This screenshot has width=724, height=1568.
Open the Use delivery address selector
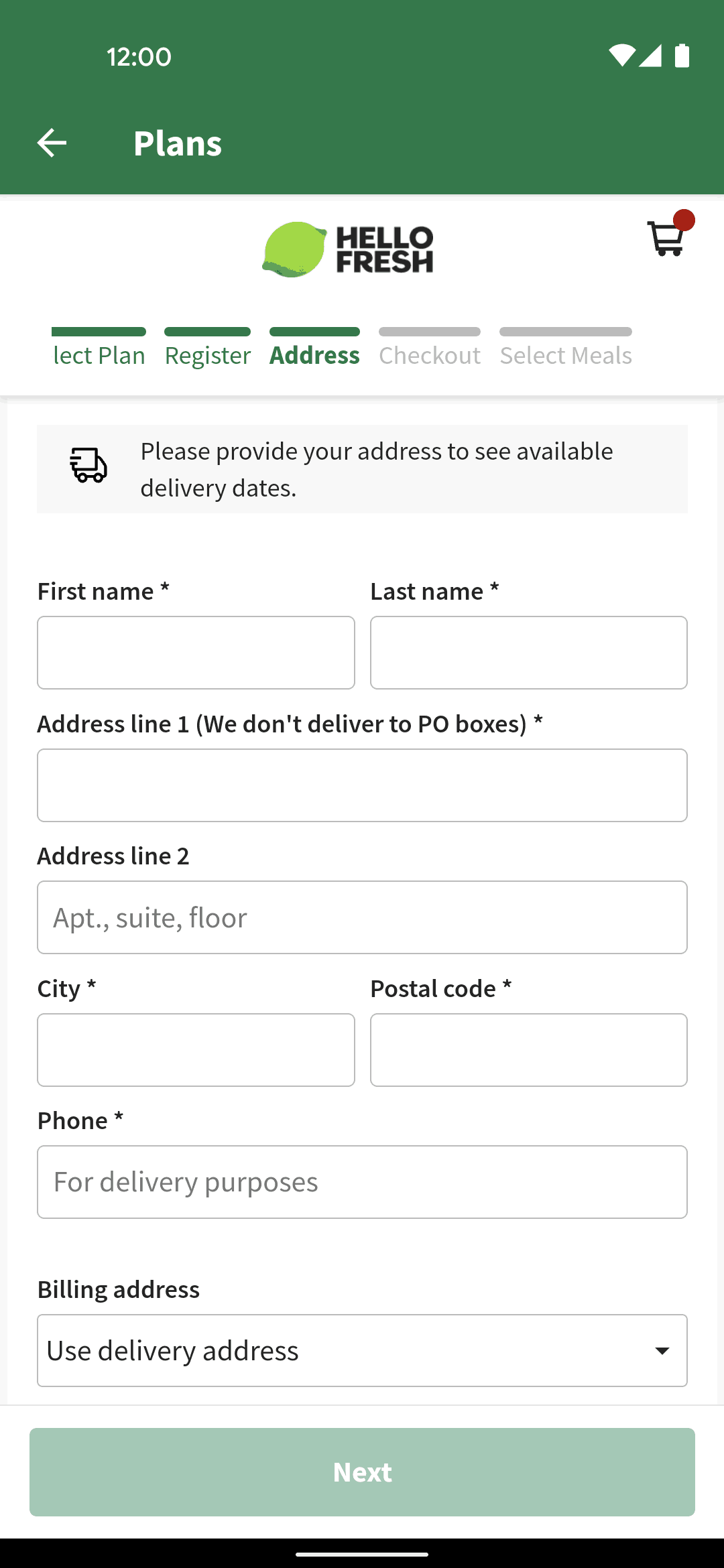tap(362, 1351)
